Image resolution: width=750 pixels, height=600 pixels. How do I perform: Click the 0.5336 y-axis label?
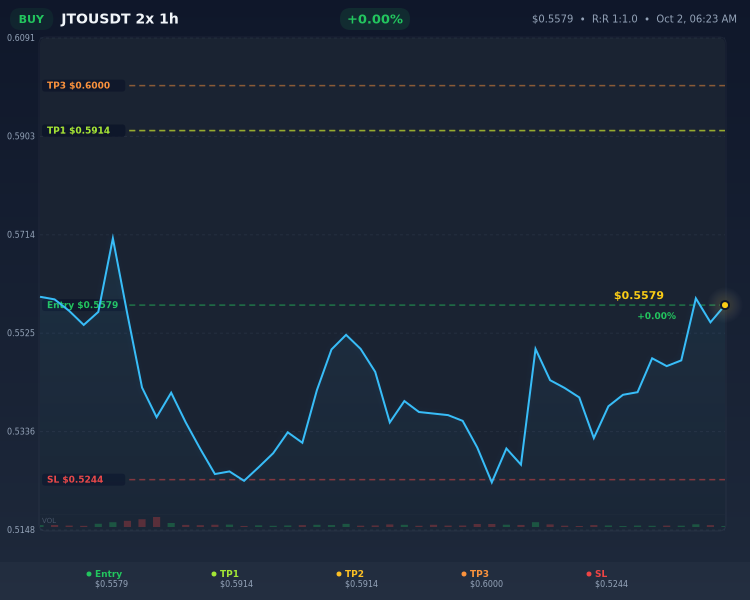[x=21, y=432]
